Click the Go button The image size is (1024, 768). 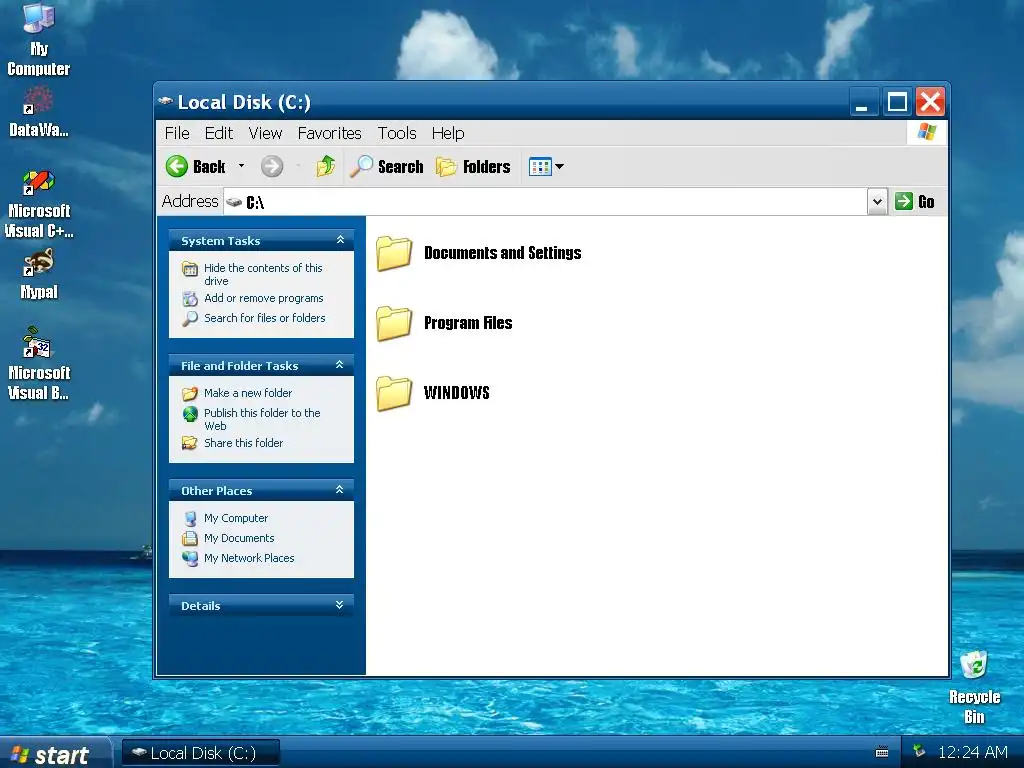[915, 202]
